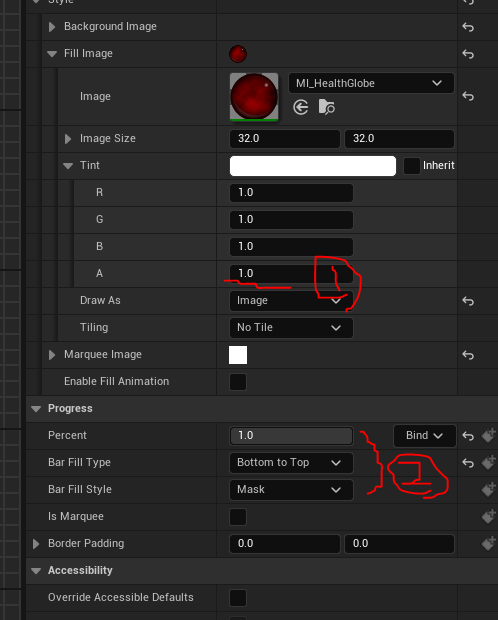Reset Percent value to default arrow
This screenshot has width=498, height=620.
pyautogui.click(x=468, y=436)
